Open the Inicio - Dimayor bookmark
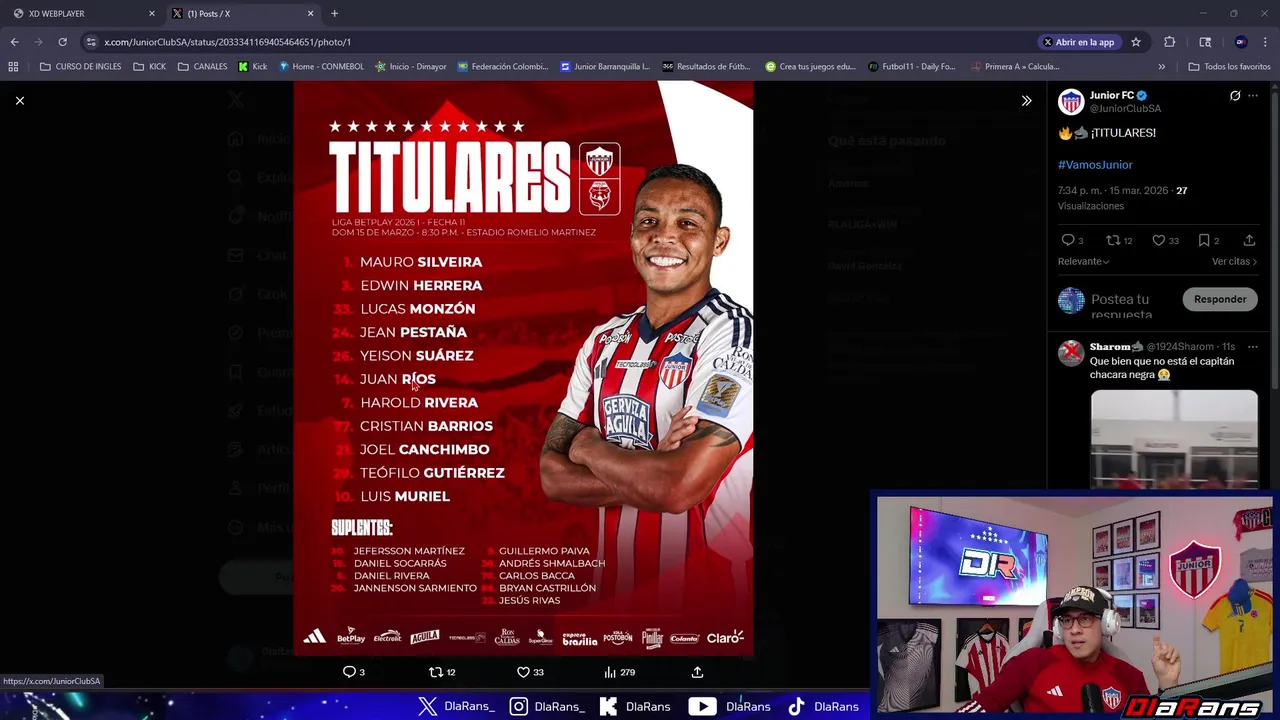This screenshot has width=1280, height=720. [x=411, y=67]
